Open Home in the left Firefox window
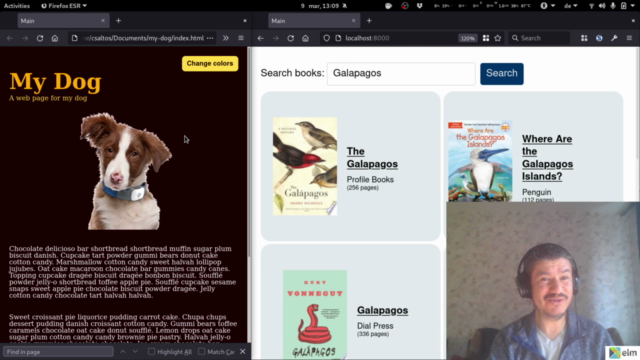This screenshot has height=360, width=640. [x=55, y=38]
